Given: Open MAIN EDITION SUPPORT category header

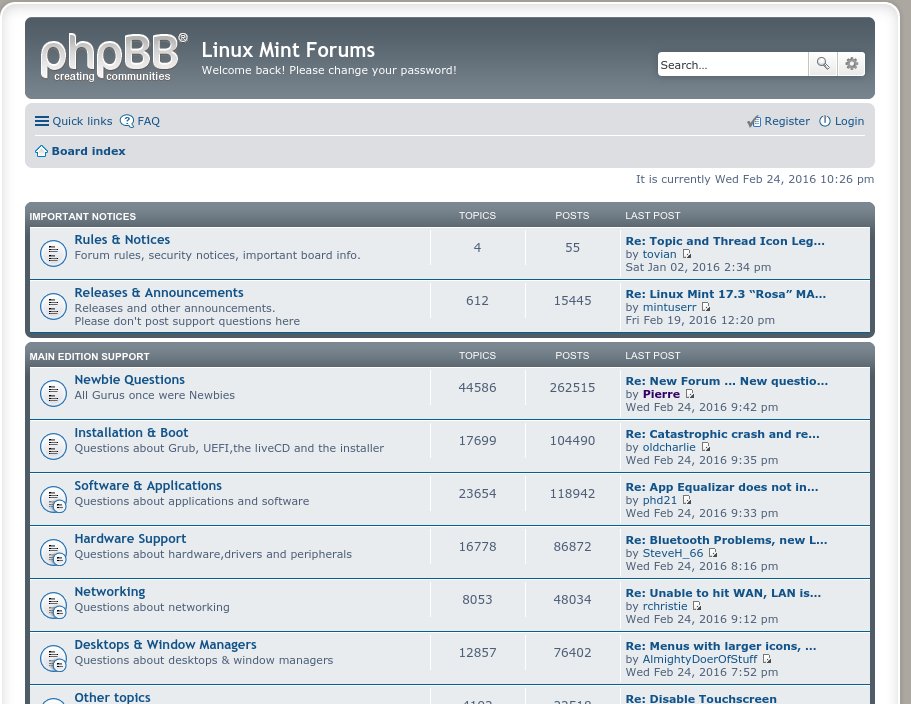Looking at the screenshot, I should 89,356.
